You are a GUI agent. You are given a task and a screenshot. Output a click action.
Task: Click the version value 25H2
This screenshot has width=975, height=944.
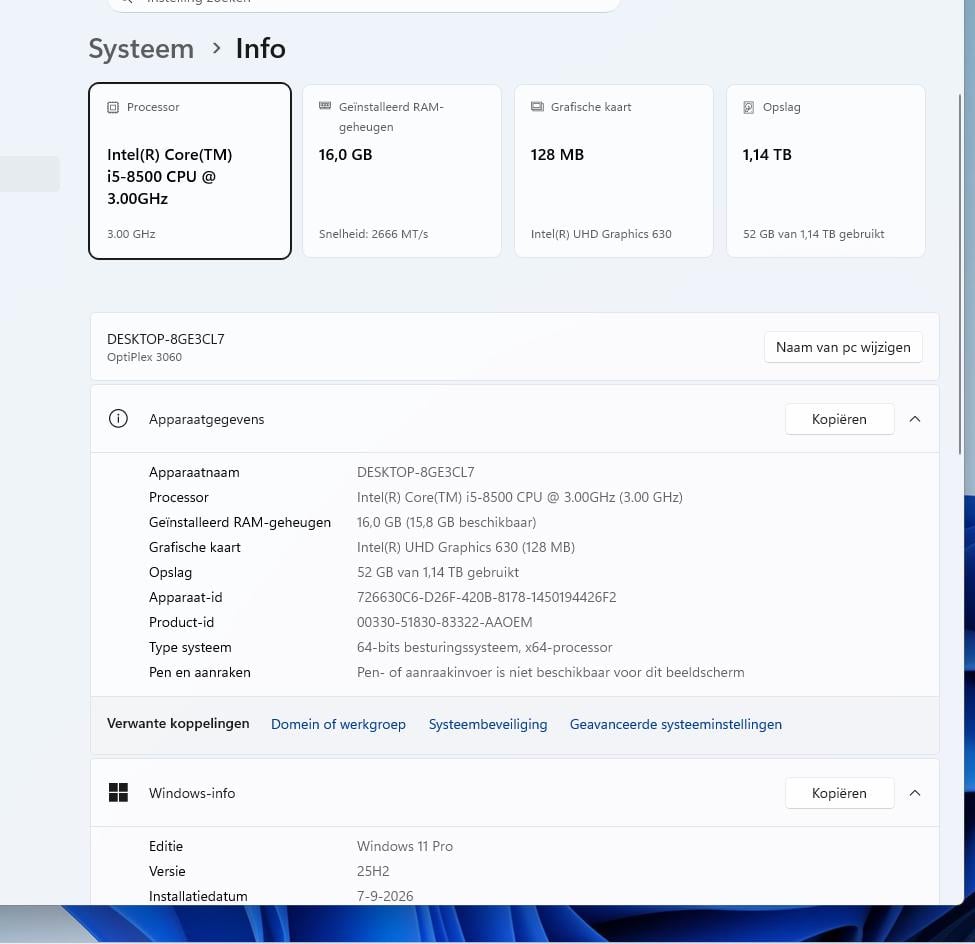(x=373, y=871)
